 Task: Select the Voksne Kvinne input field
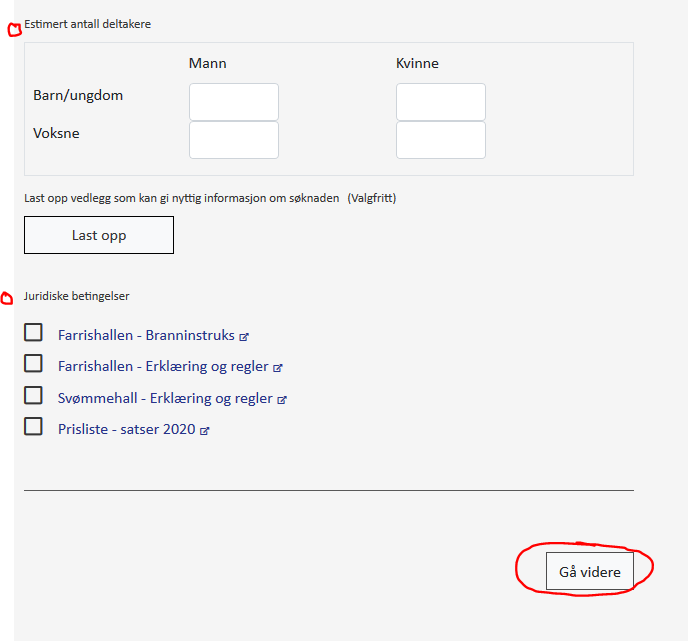pyautogui.click(x=441, y=140)
